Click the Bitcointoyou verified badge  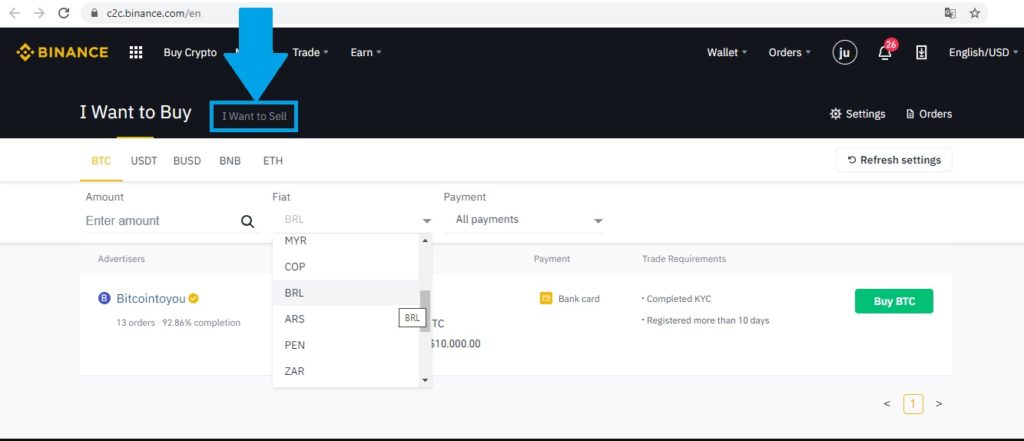193,299
